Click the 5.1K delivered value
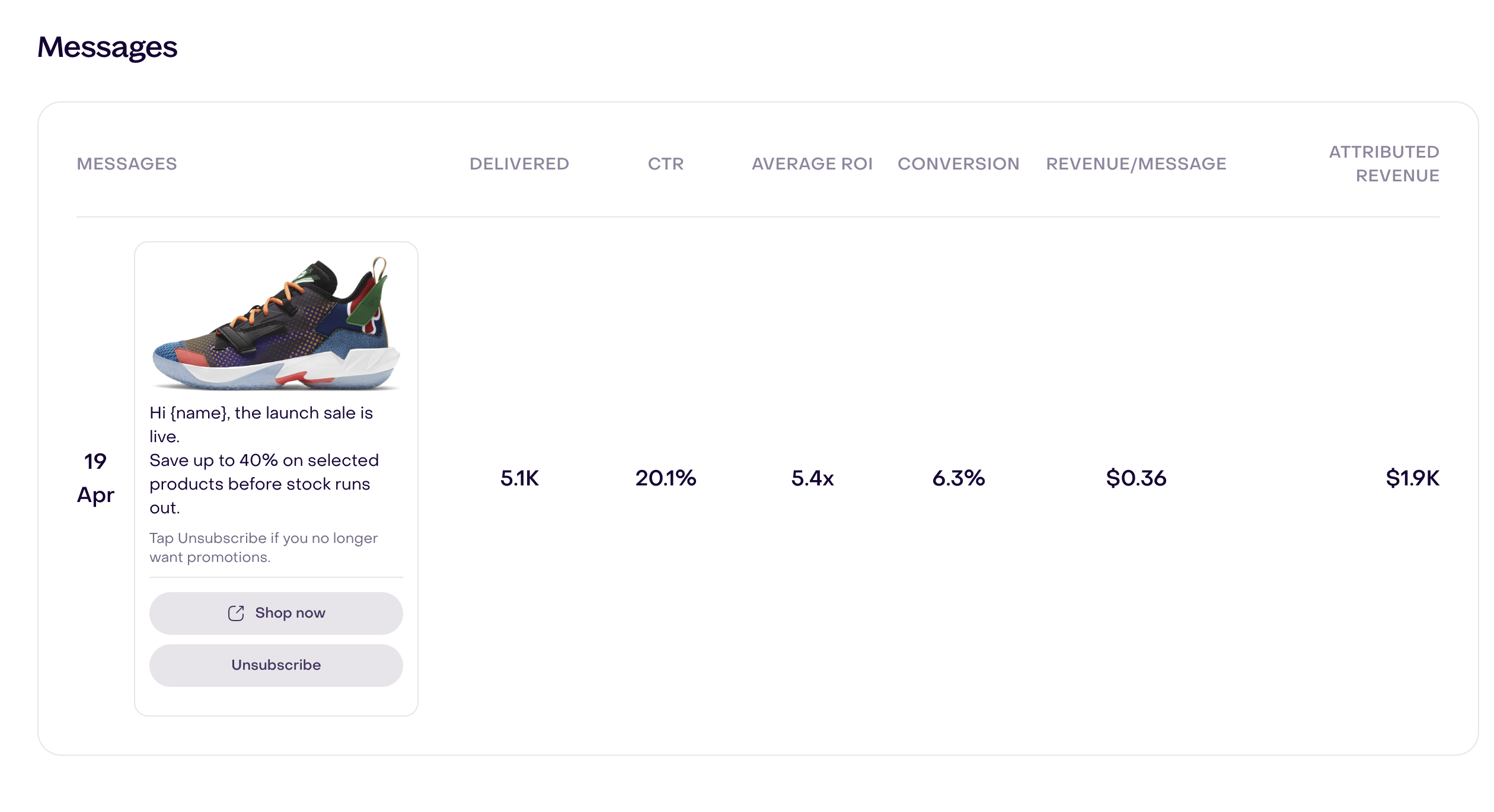Screen dimensions: 1494x812 (x=519, y=478)
